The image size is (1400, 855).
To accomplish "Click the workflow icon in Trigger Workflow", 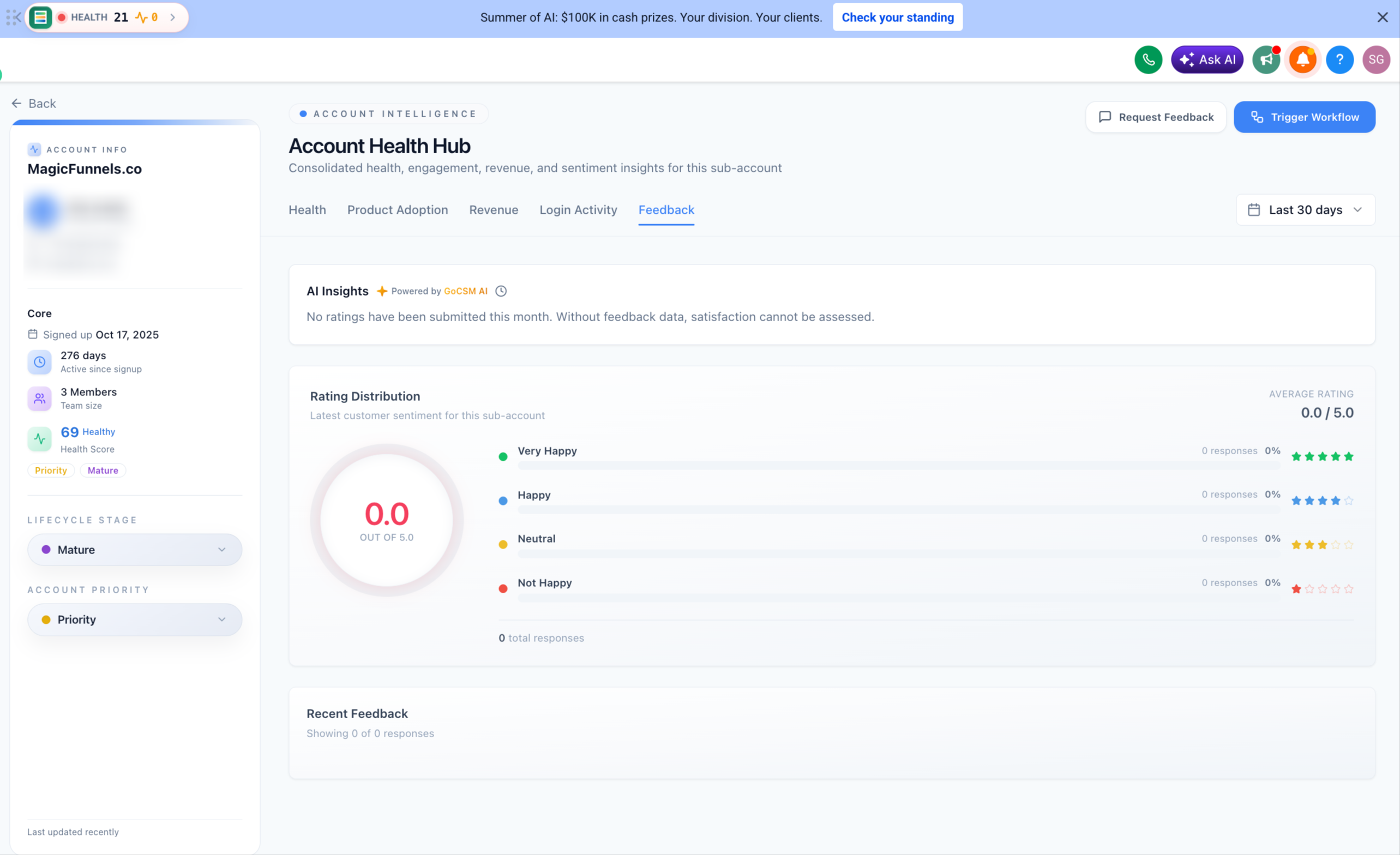I will (x=1257, y=117).
